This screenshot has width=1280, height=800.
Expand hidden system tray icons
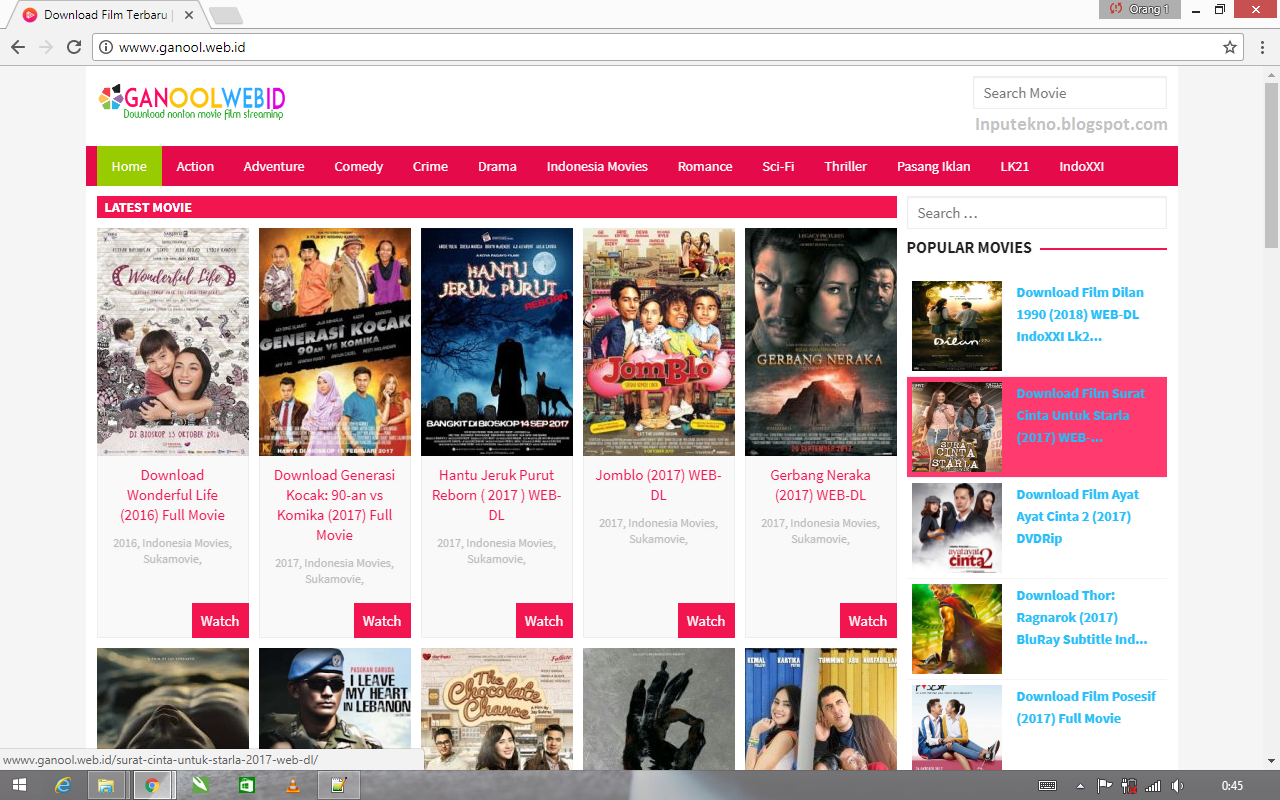1080,785
